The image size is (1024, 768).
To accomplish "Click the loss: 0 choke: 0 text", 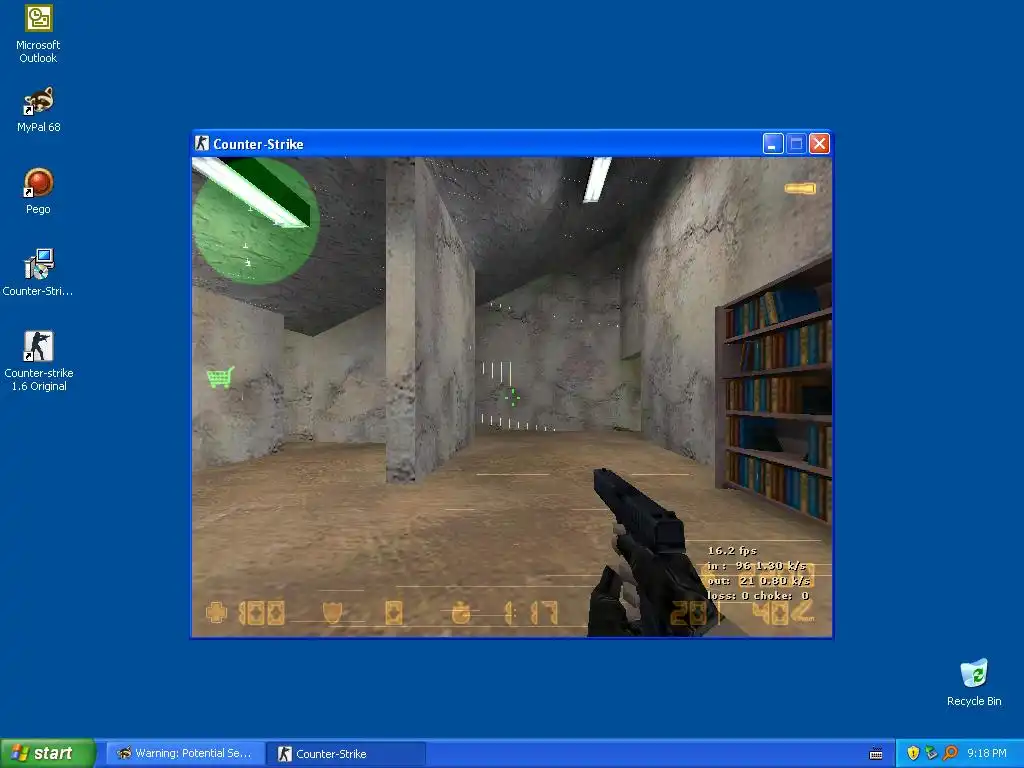I will point(758,596).
